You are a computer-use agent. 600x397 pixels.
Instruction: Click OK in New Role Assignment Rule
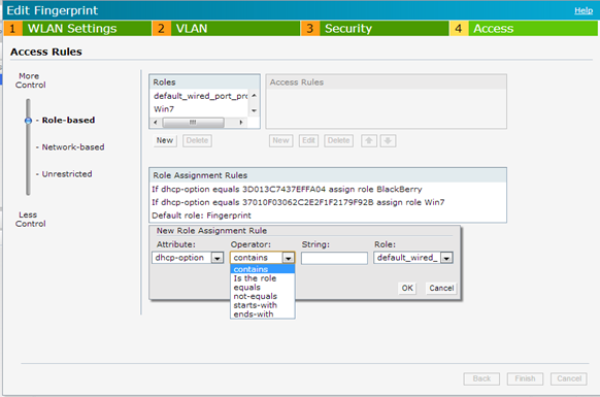(x=407, y=288)
